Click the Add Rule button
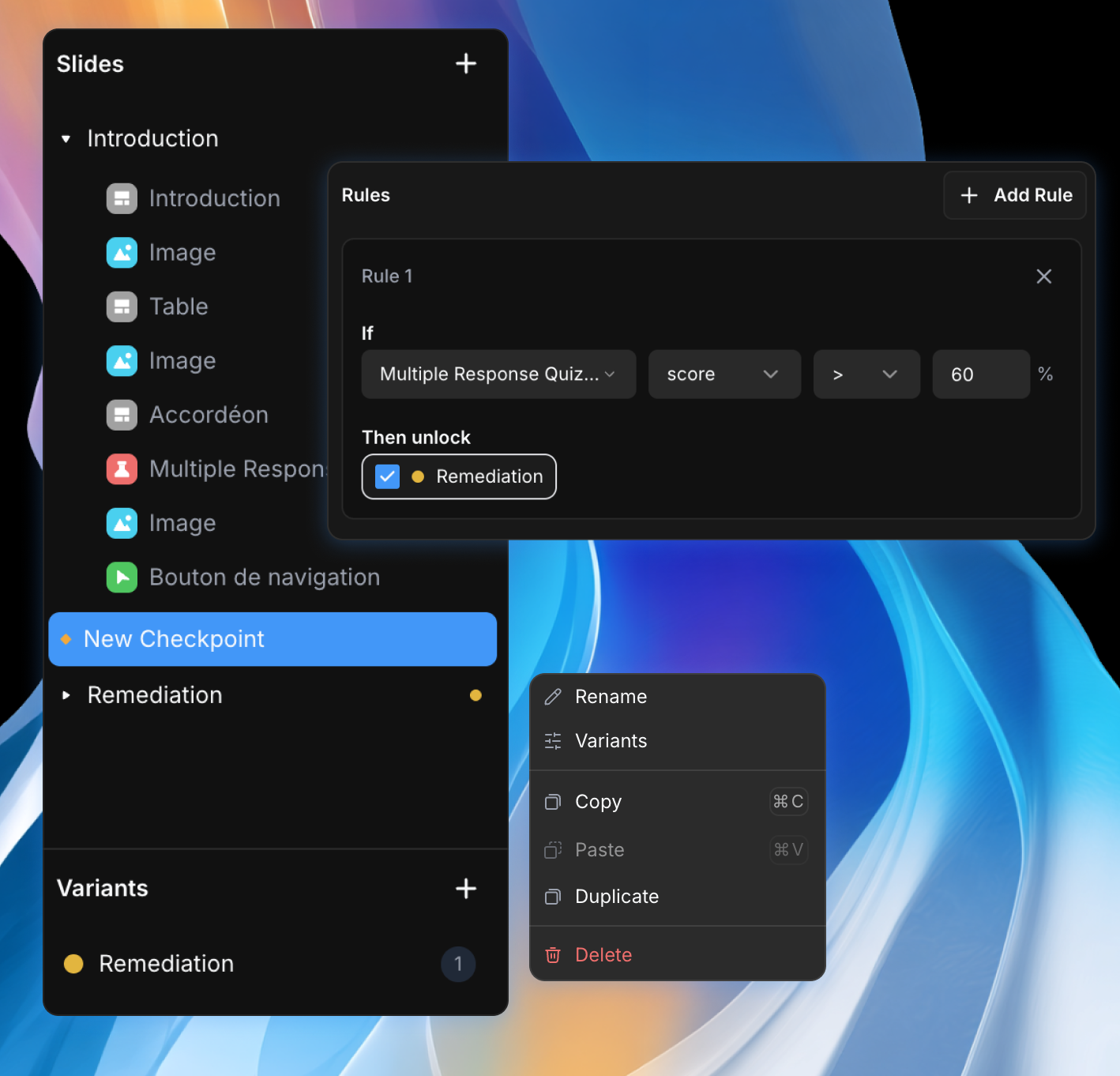The image size is (1120, 1076). tap(1015, 195)
